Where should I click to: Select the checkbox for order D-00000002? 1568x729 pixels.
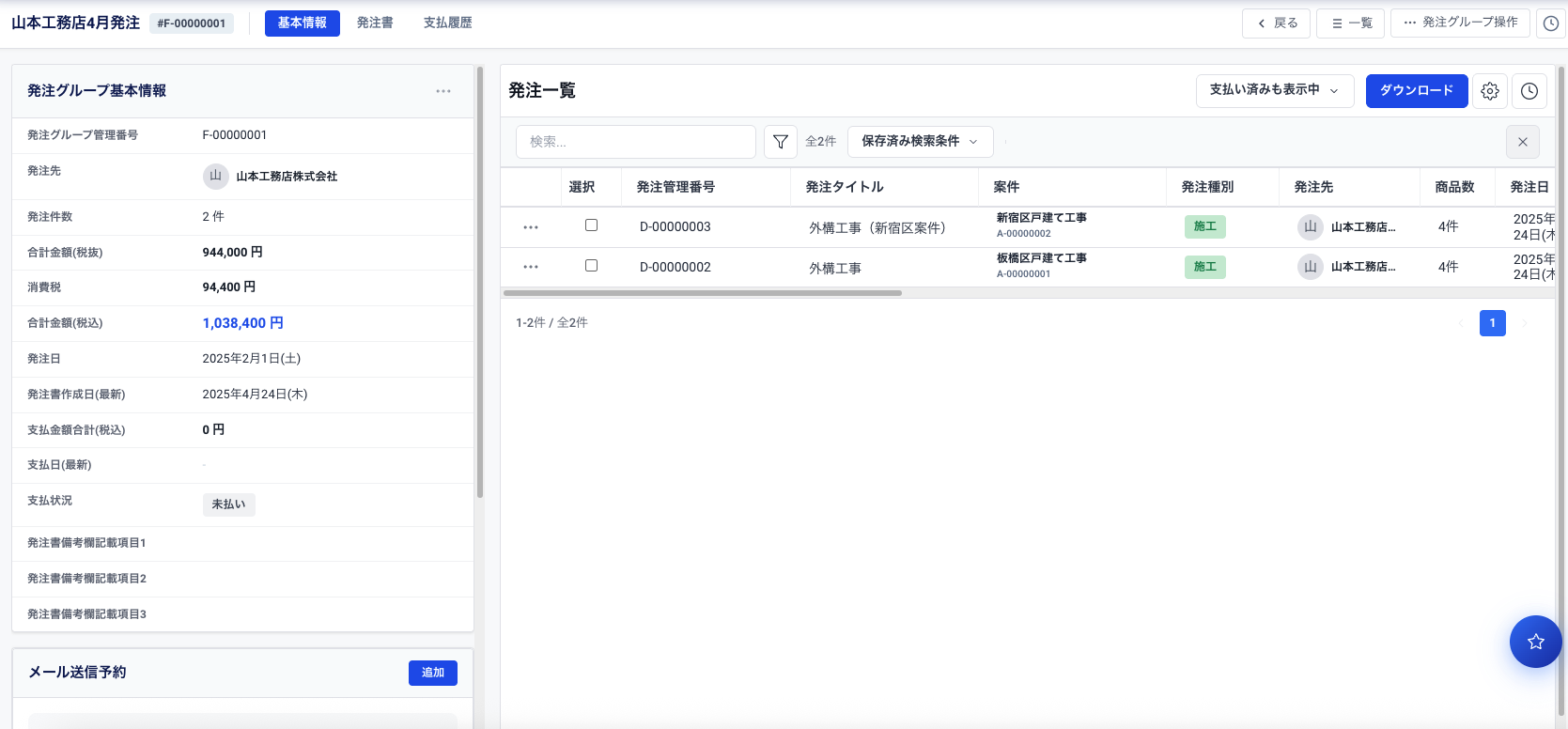(591, 266)
